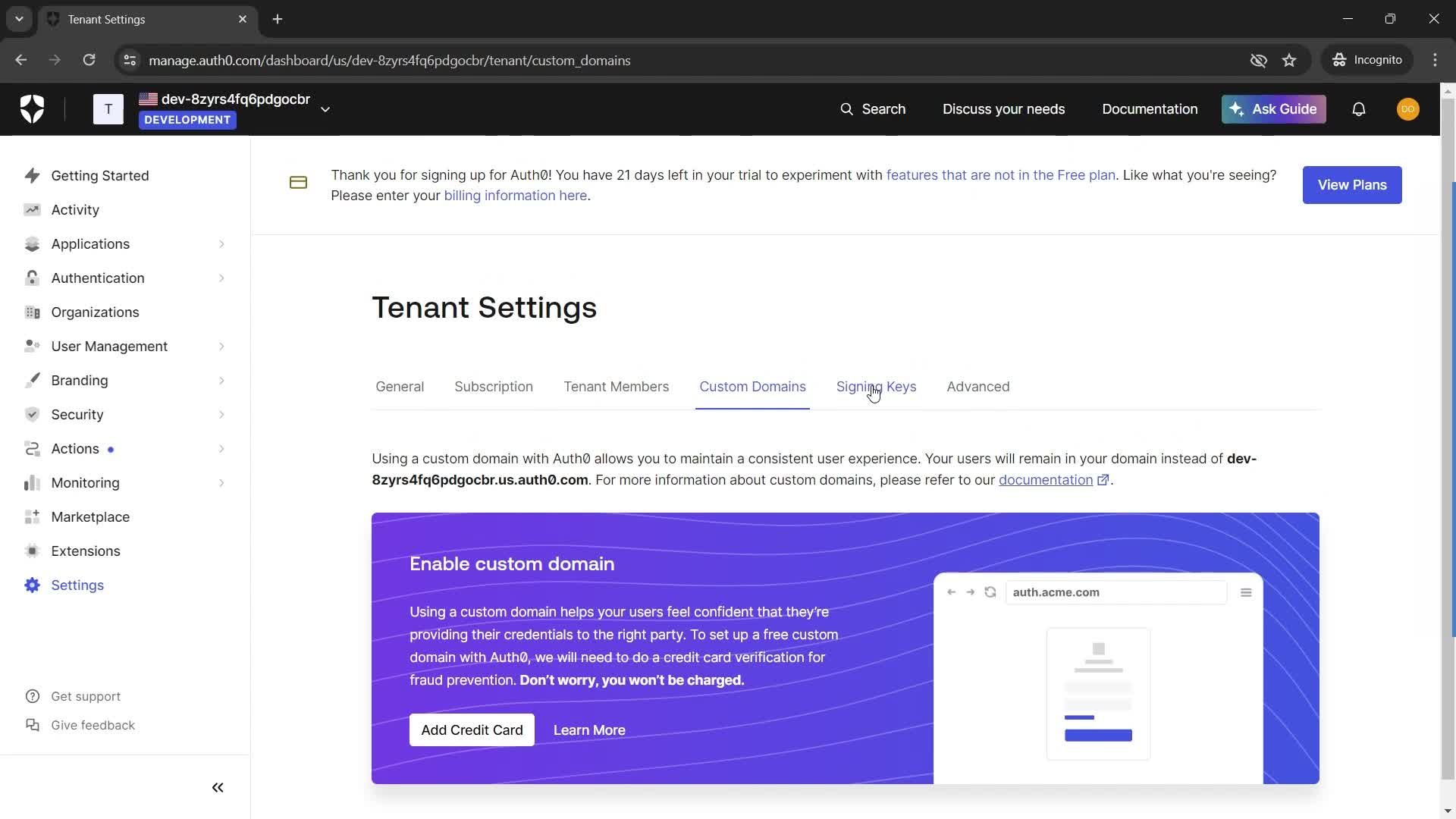
Task: Click the Applications layers icon
Action: [32, 244]
